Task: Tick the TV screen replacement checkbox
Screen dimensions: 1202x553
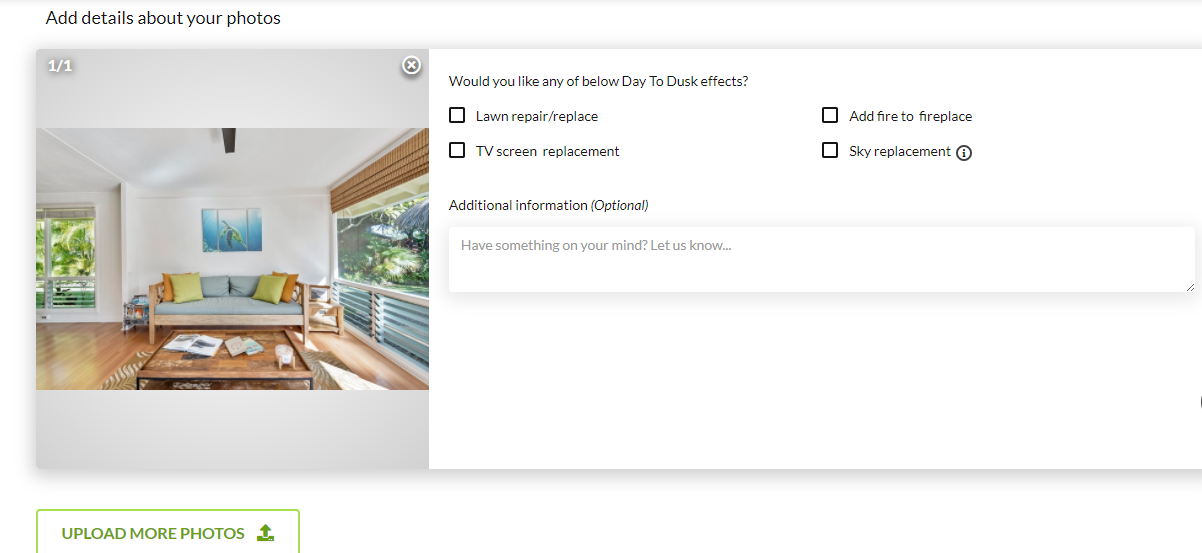Action: coord(457,150)
